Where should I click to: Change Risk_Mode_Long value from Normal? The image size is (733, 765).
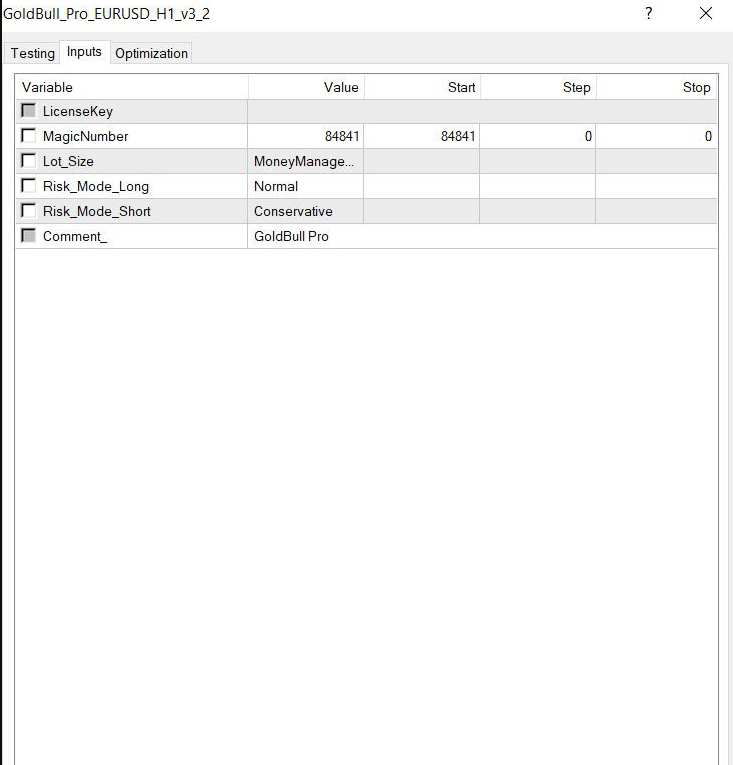pos(304,186)
